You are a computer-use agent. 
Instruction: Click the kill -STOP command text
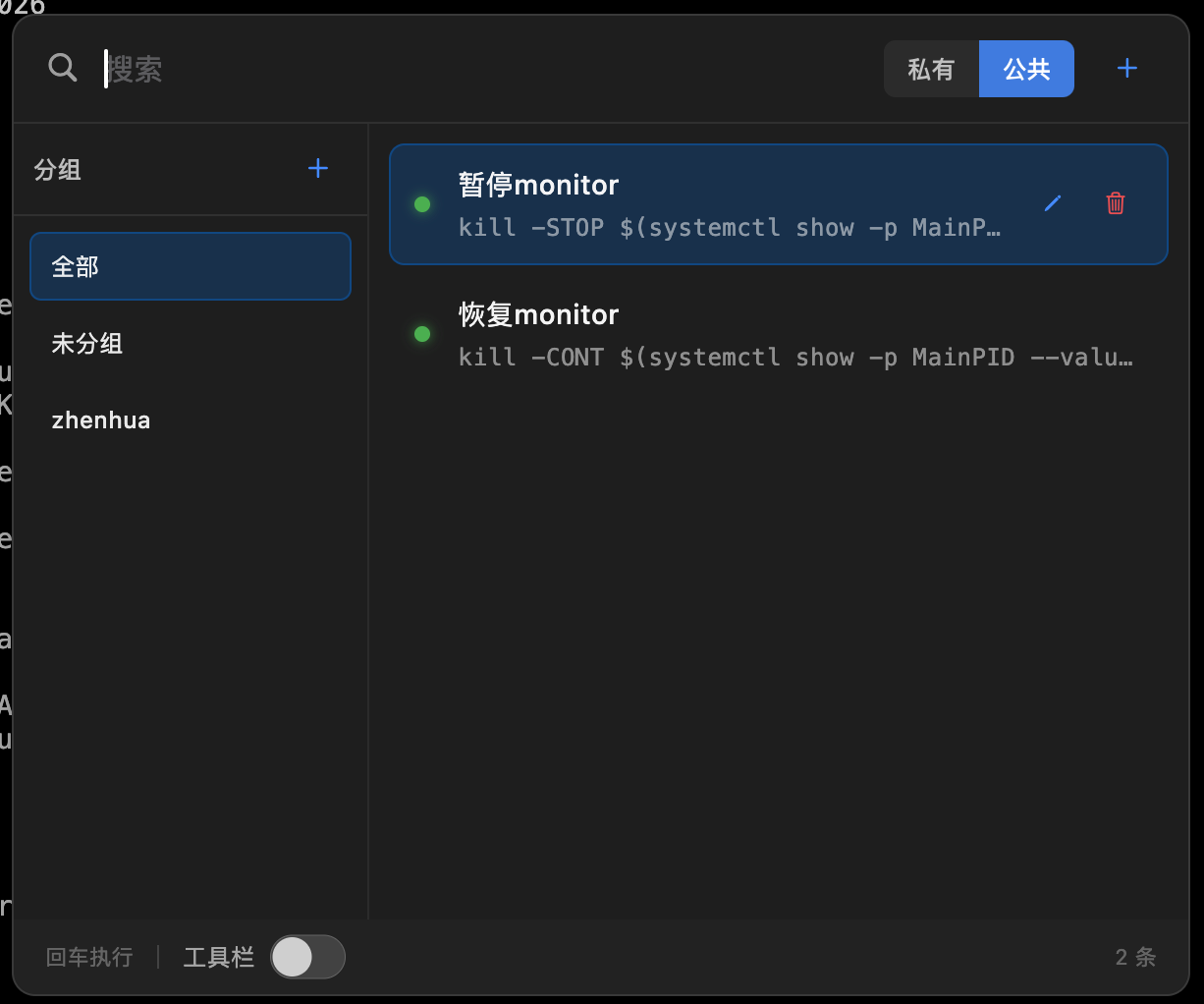coord(729,228)
